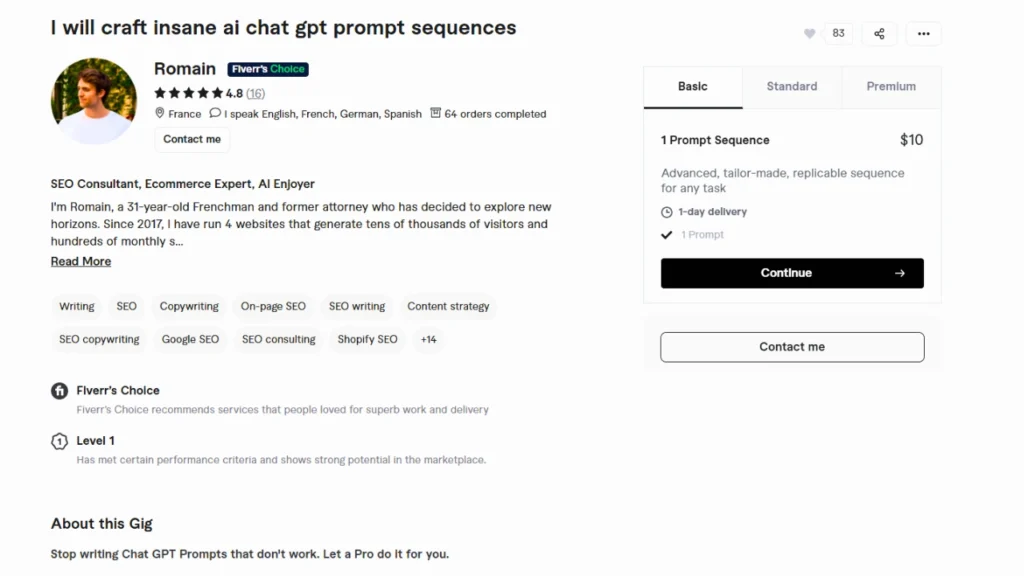Image resolution: width=1024 pixels, height=576 pixels.
Task: Switch to the Standard package tab
Action: (792, 87)
